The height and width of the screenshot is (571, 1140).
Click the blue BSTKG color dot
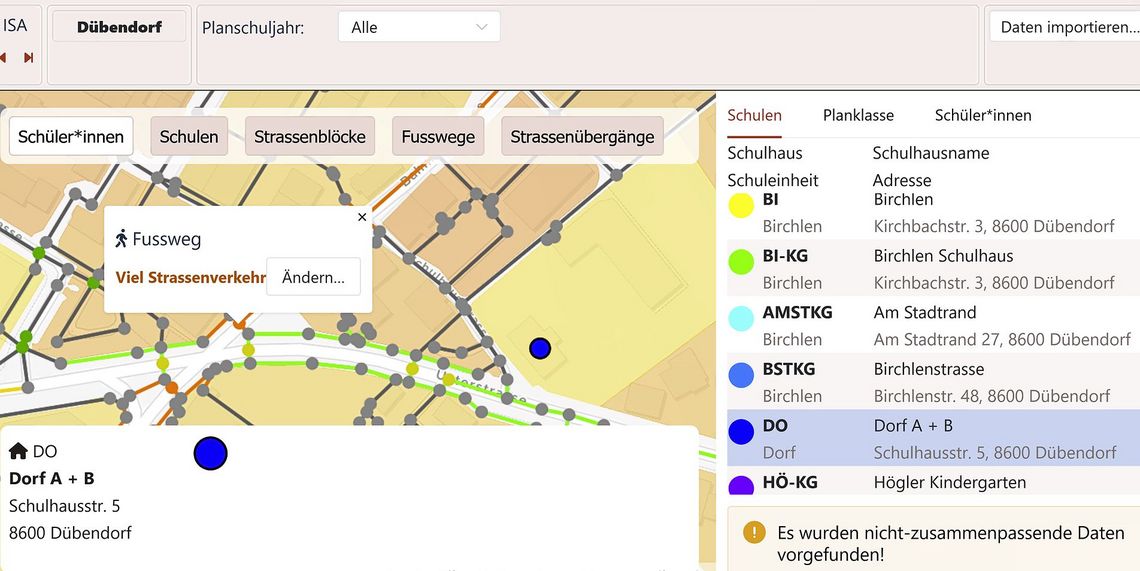741,375
